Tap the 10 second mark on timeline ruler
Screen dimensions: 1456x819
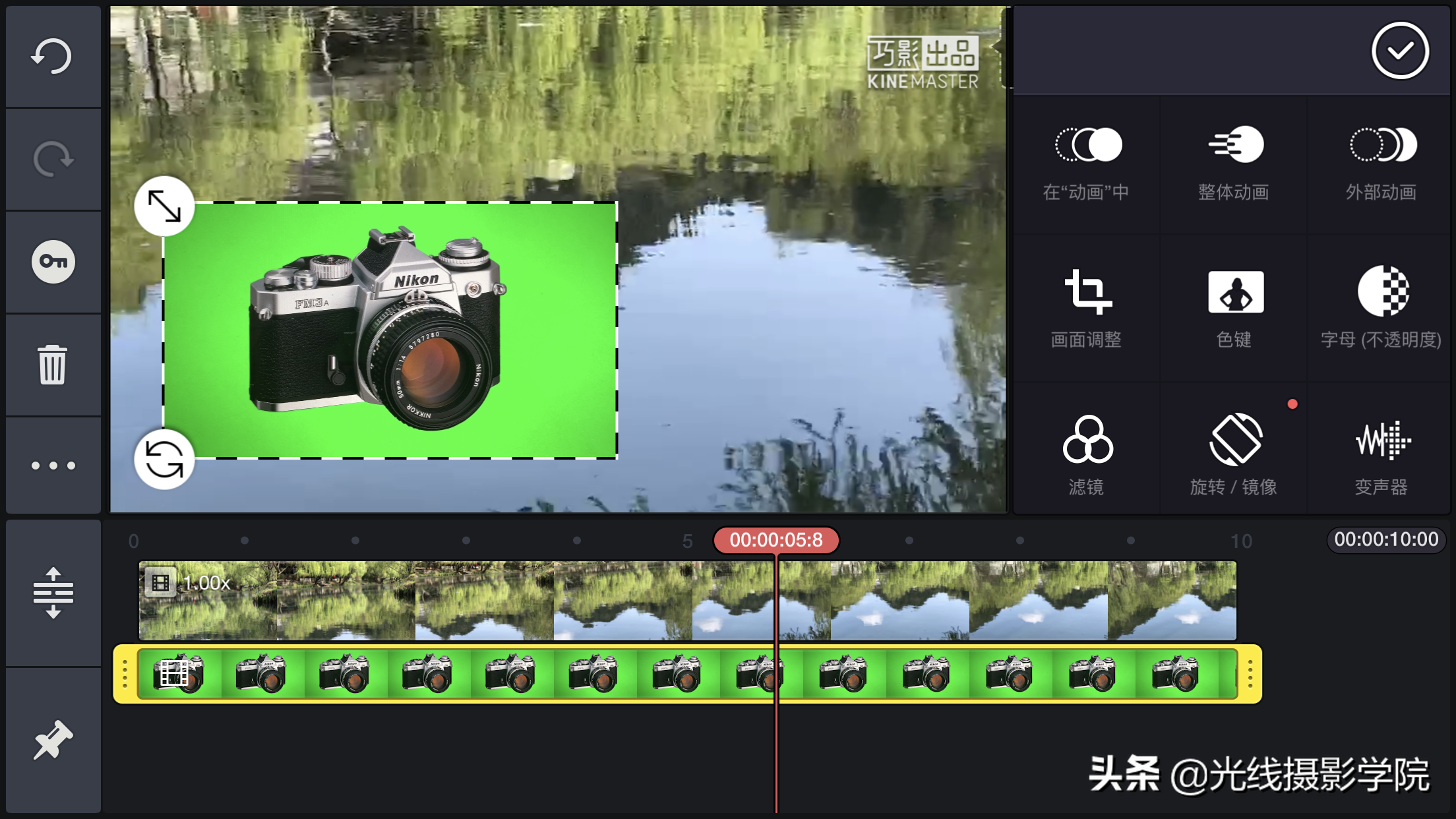pos(1242,541)
